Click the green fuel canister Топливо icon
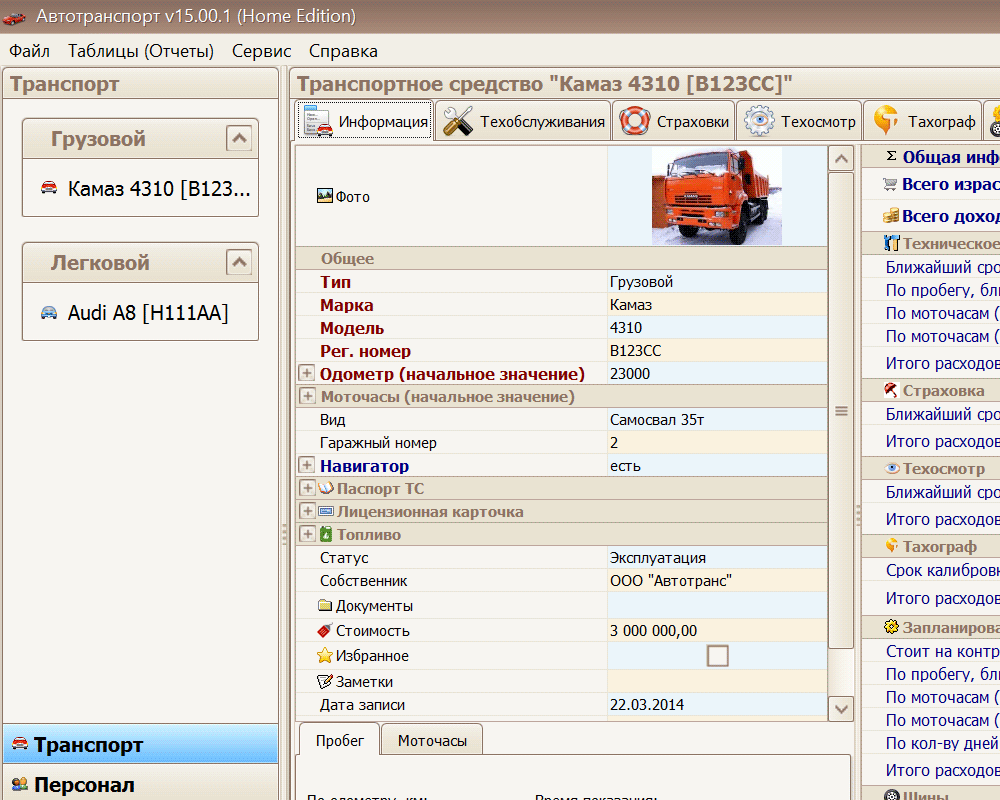This screenshot has width=1000, height=800. tap(326, 534)
